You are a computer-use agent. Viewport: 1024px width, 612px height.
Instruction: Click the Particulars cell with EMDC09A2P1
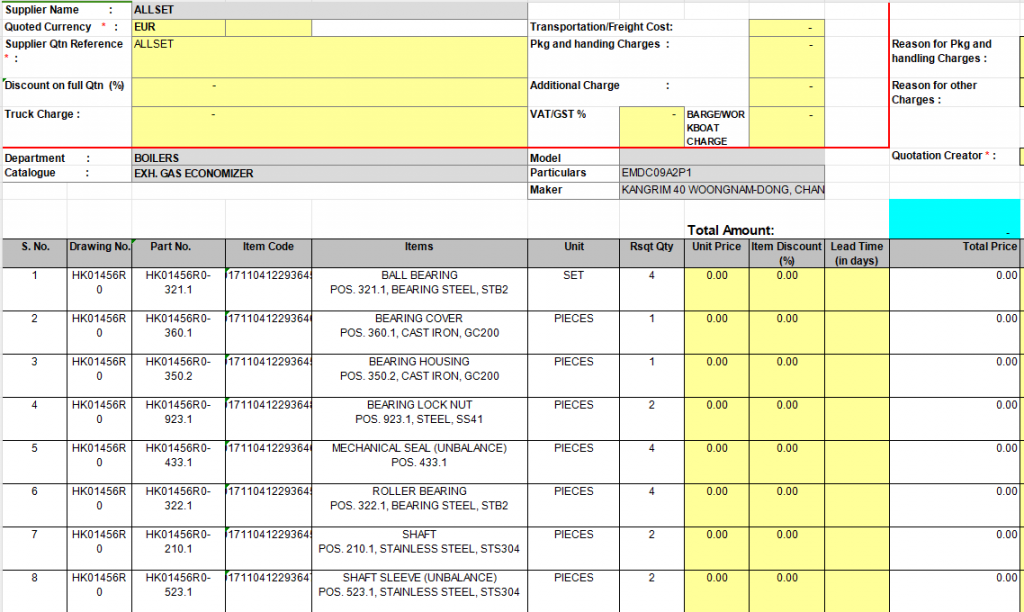(722, 173)
